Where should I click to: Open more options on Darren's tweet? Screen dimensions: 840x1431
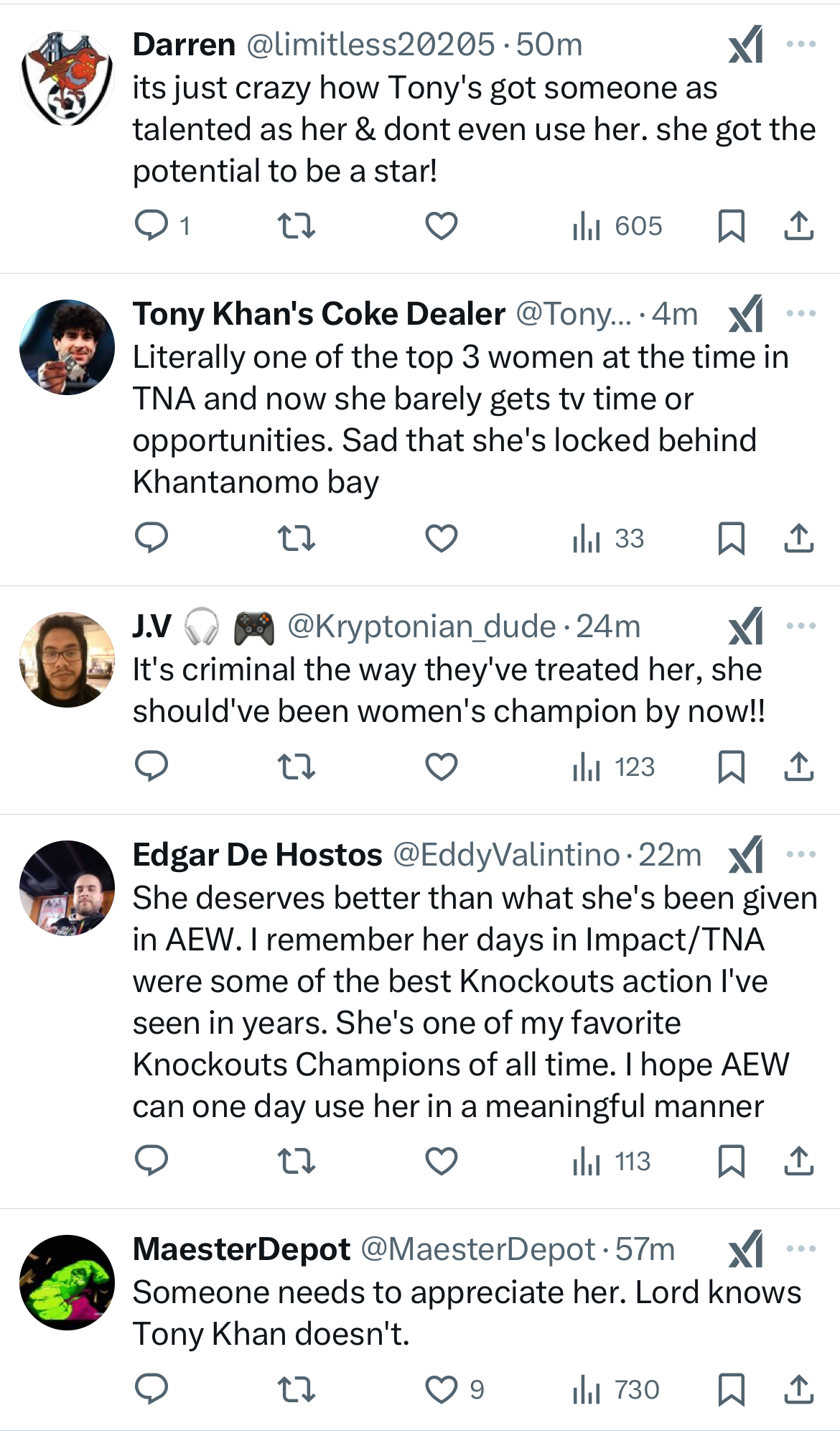(x=801, y=45)
